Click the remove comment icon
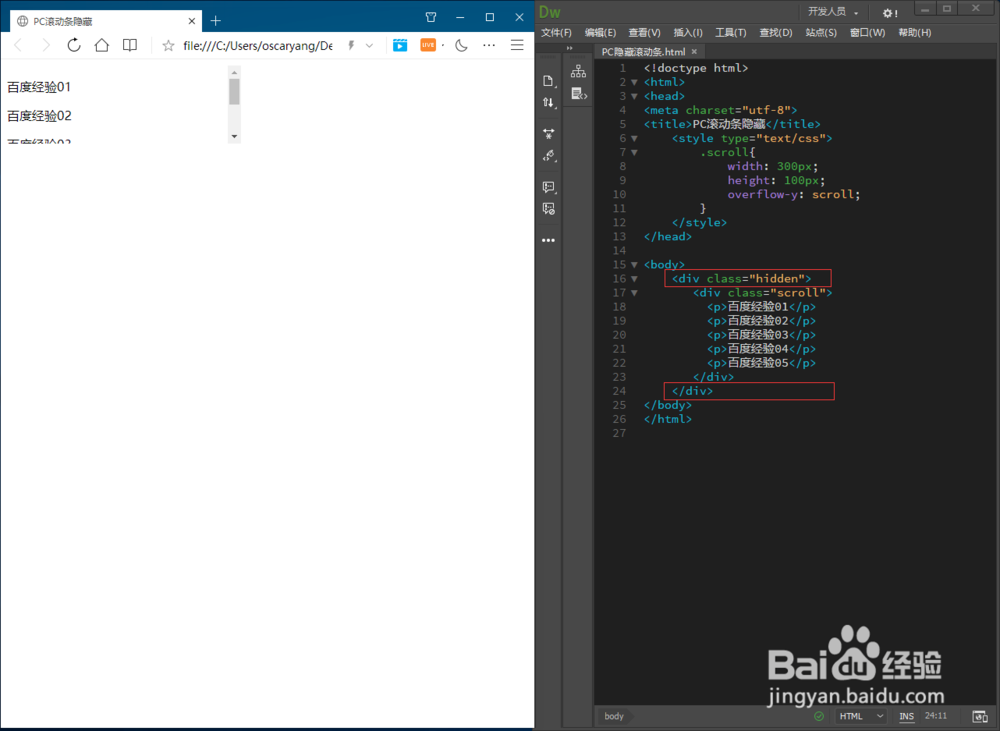1000x731 pixels. click(x=548, y=209)
